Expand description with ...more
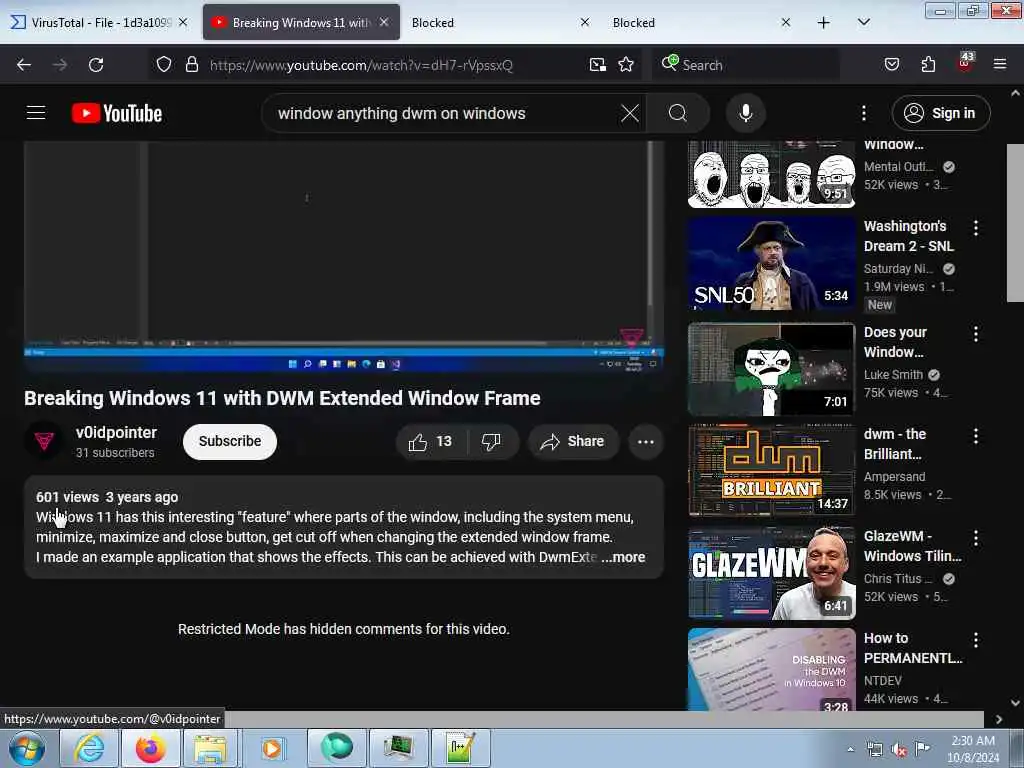The image size is (1024, 768). click(x=623, y=557)
